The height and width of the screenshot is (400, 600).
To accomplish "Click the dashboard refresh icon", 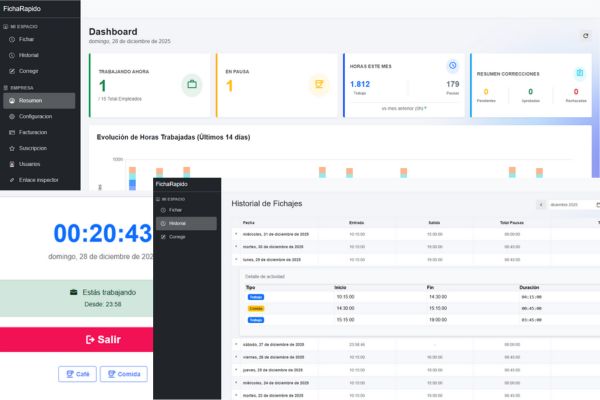I will (x=586, y=35).
